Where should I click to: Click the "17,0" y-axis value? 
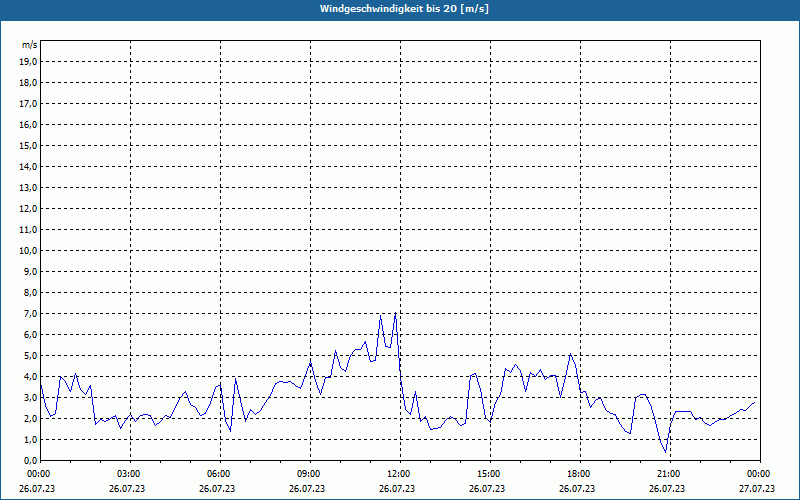click(x=28, y=104)
